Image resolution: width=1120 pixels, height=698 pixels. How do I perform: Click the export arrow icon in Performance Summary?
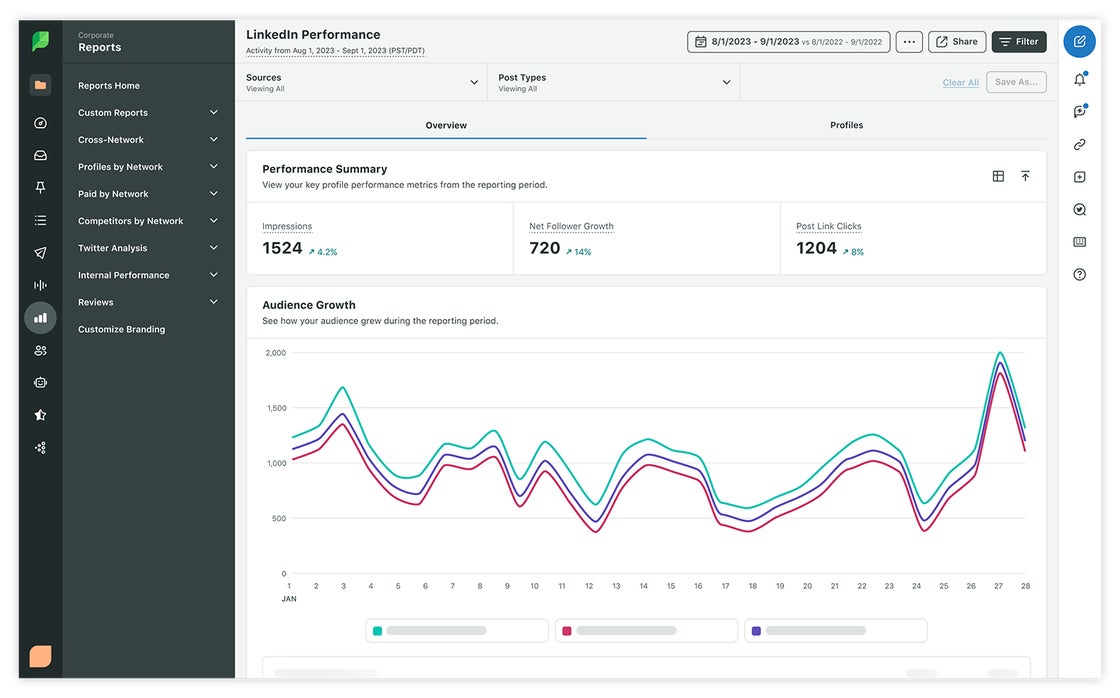coord(1025,175)
